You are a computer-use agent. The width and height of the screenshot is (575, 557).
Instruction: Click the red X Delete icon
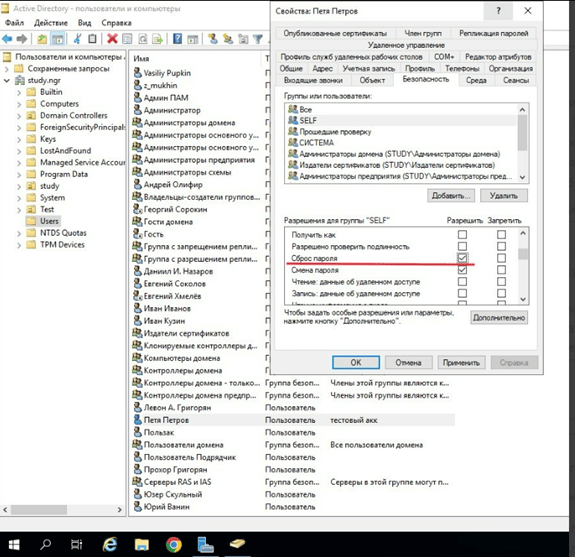112,39
